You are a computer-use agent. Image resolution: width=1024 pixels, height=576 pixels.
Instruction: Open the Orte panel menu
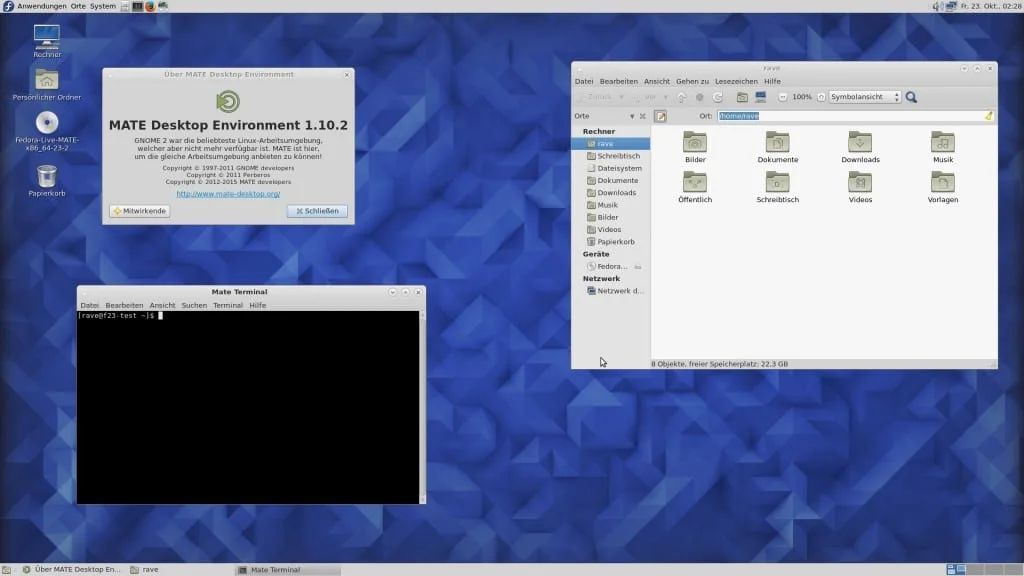[x=78, y=6]
